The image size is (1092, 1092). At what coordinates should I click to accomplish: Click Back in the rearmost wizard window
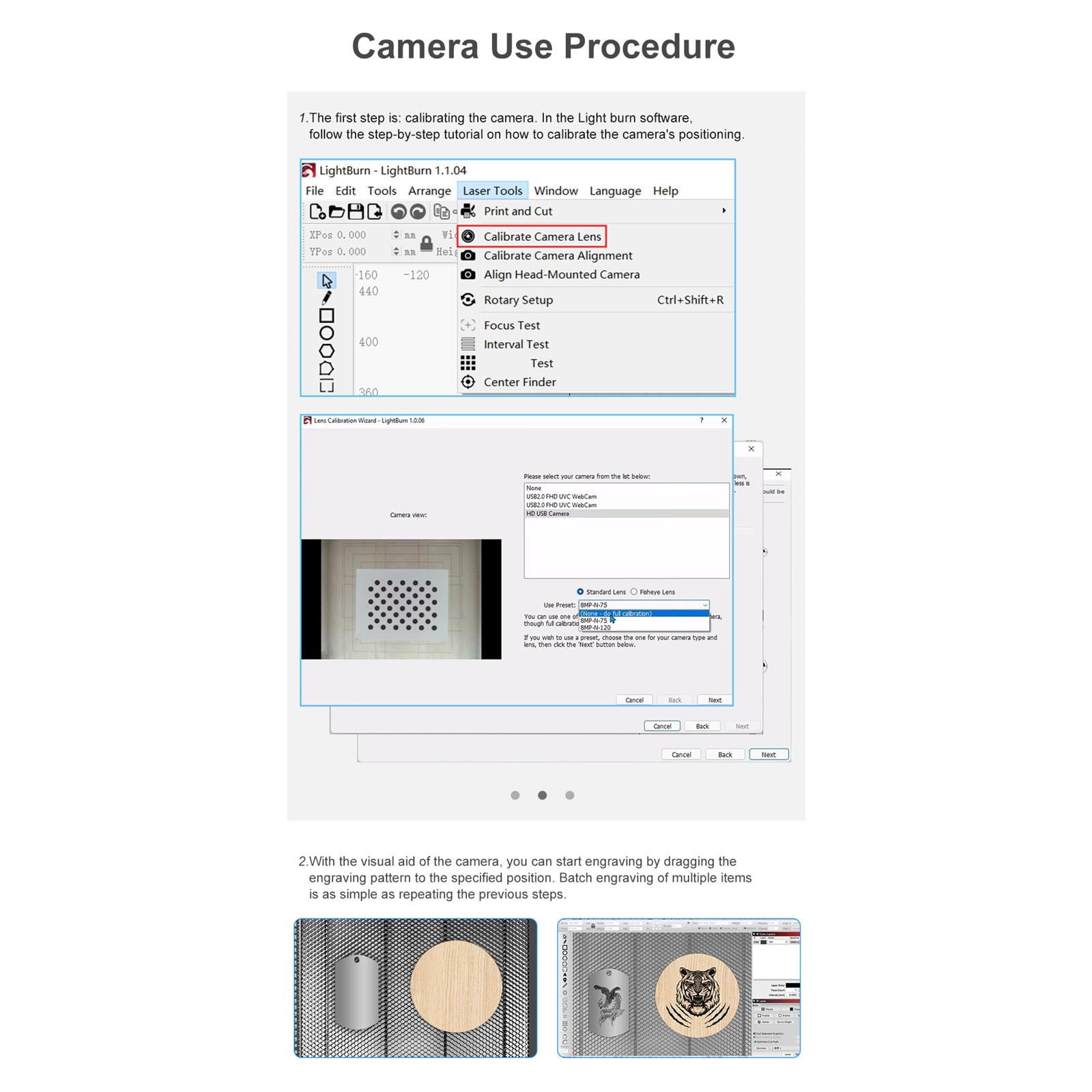(725, 755)
